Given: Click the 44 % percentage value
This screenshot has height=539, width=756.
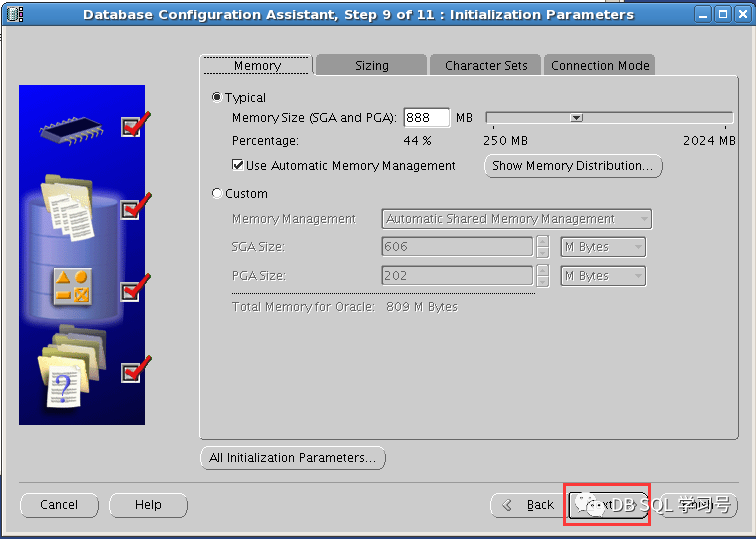Looking at the screenshot, I should coord(418,141).
